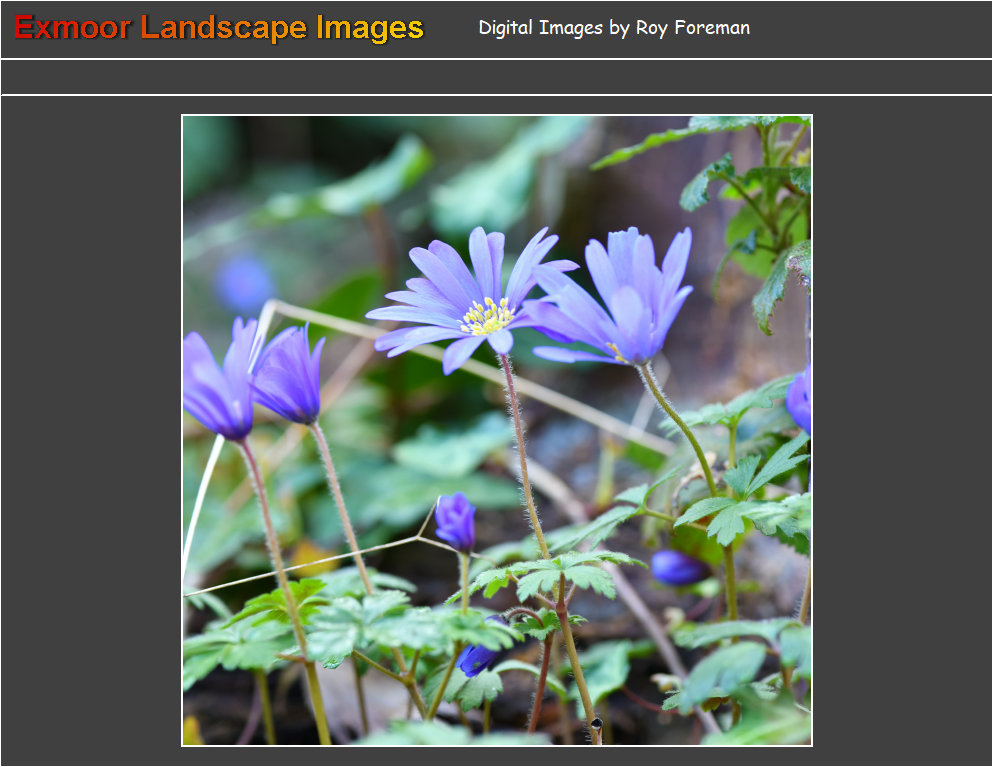The height and width of the screenshot is (767, 993).
Task: Click the dark blue bud at lower right
Action: pyautogui.click(x=677, y=567)
